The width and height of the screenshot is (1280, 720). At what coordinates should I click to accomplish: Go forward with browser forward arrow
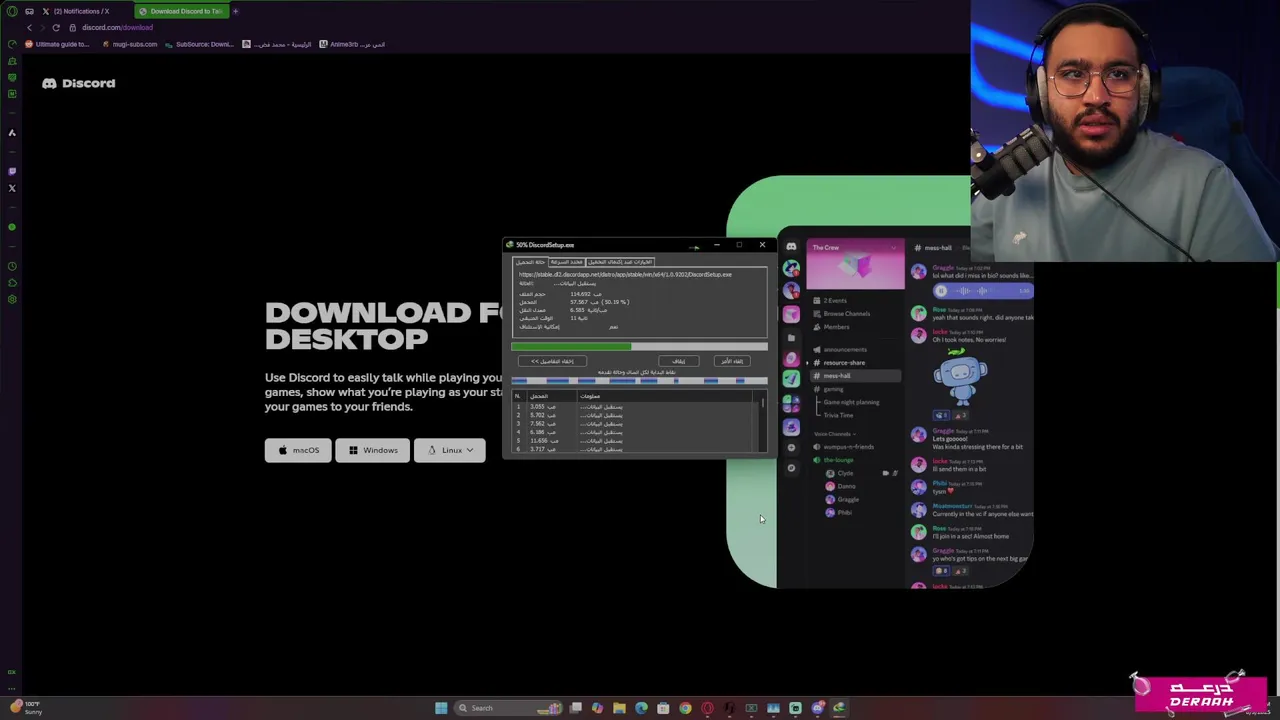(43, 27)
